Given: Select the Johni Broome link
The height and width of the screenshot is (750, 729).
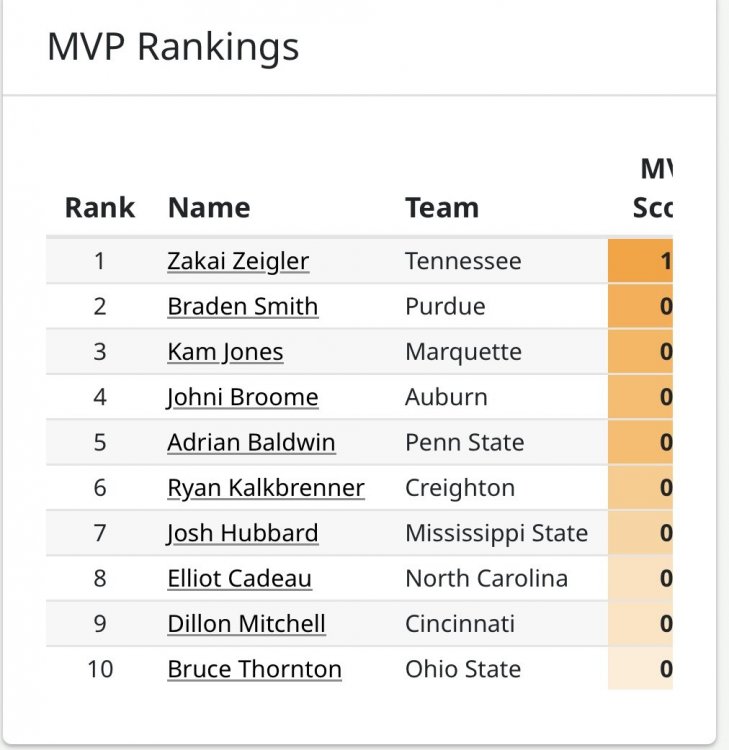Looking at the screenshot, I should pos(243,397).
